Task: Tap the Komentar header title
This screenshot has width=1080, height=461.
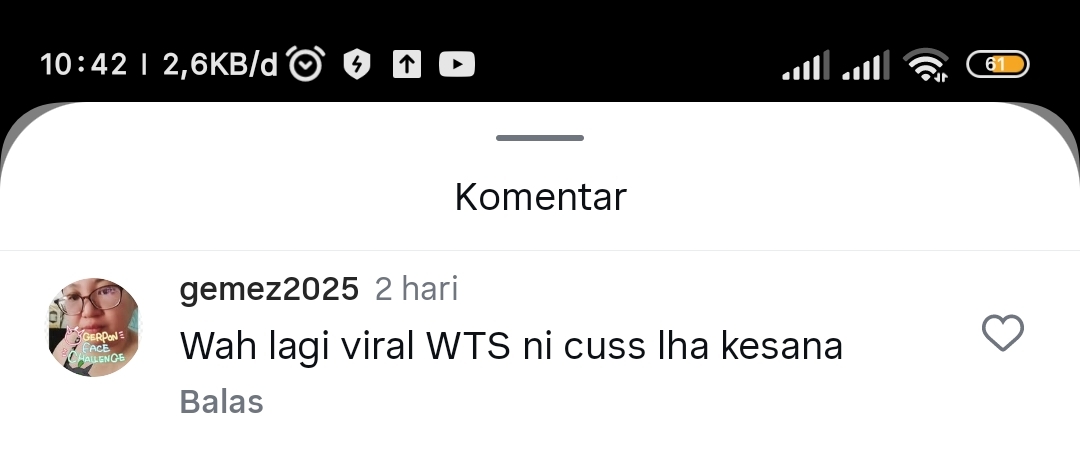Action: point(541,197)
